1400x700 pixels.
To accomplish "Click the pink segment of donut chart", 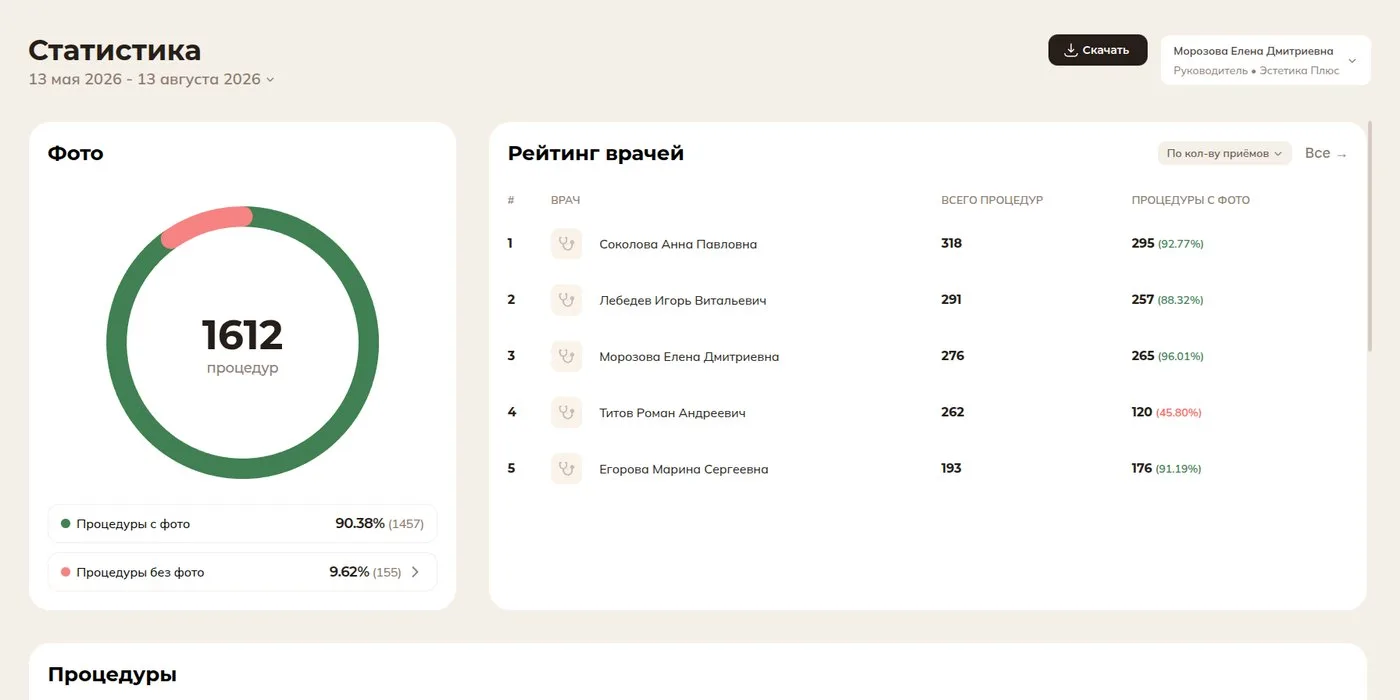I will tap(205, 226).
